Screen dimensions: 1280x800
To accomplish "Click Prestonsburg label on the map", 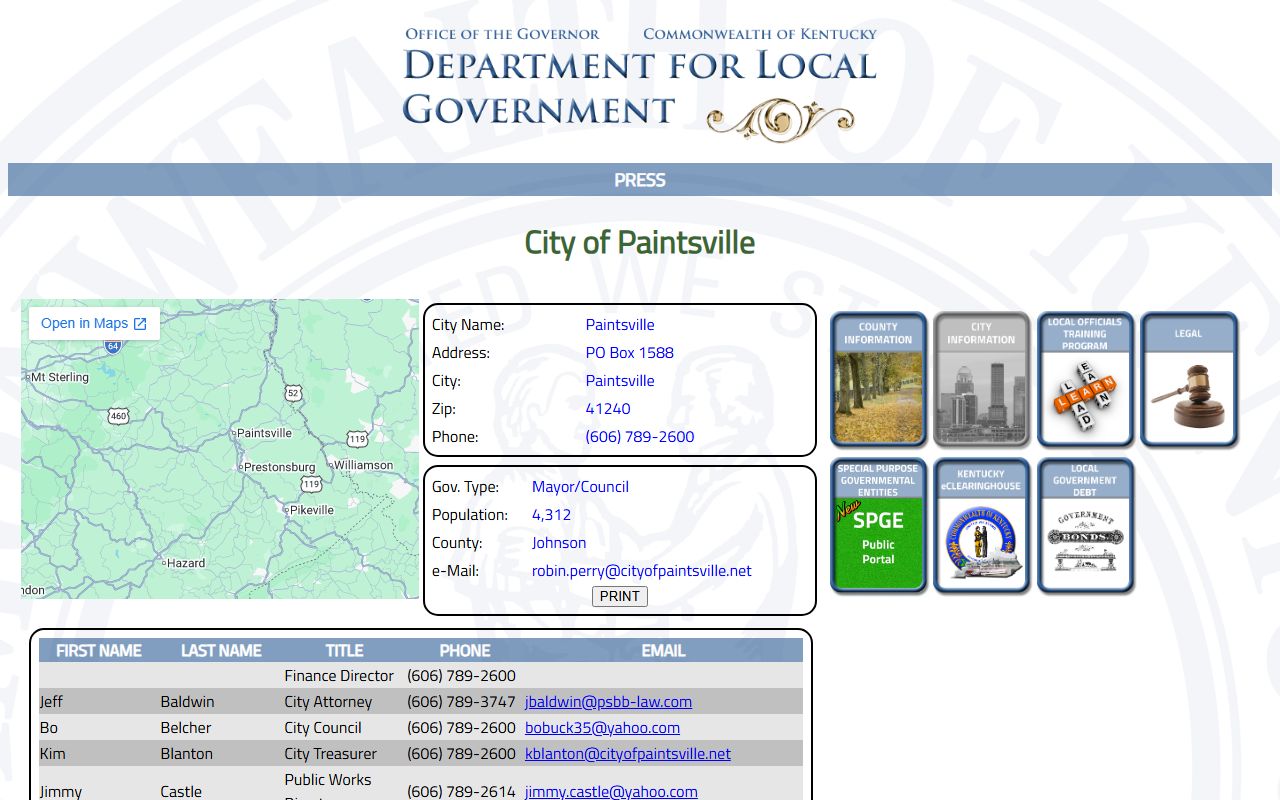I will coord(280,467).
